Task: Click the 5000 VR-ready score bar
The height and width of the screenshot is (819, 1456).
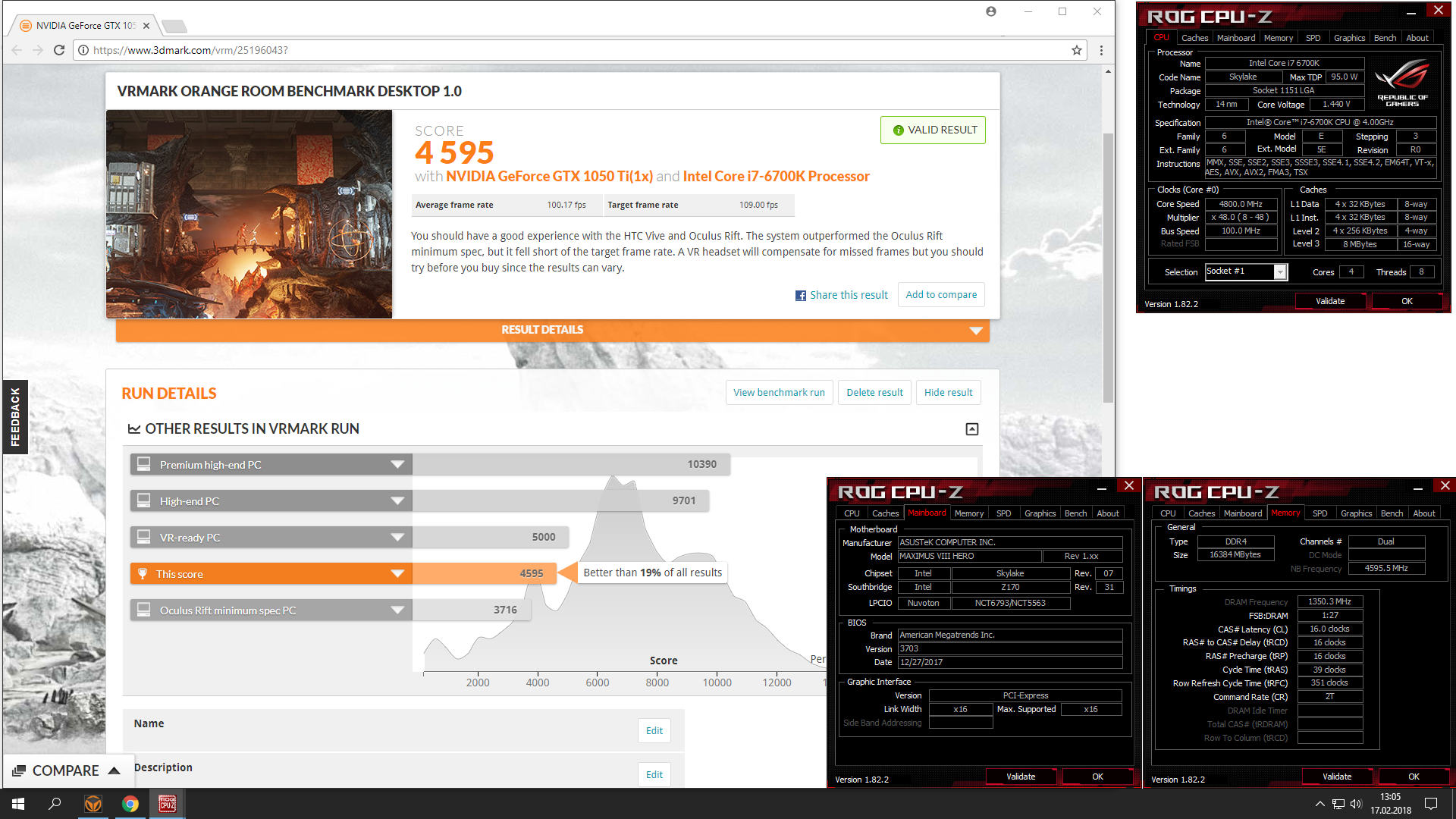Action: [x=491, y=538]
